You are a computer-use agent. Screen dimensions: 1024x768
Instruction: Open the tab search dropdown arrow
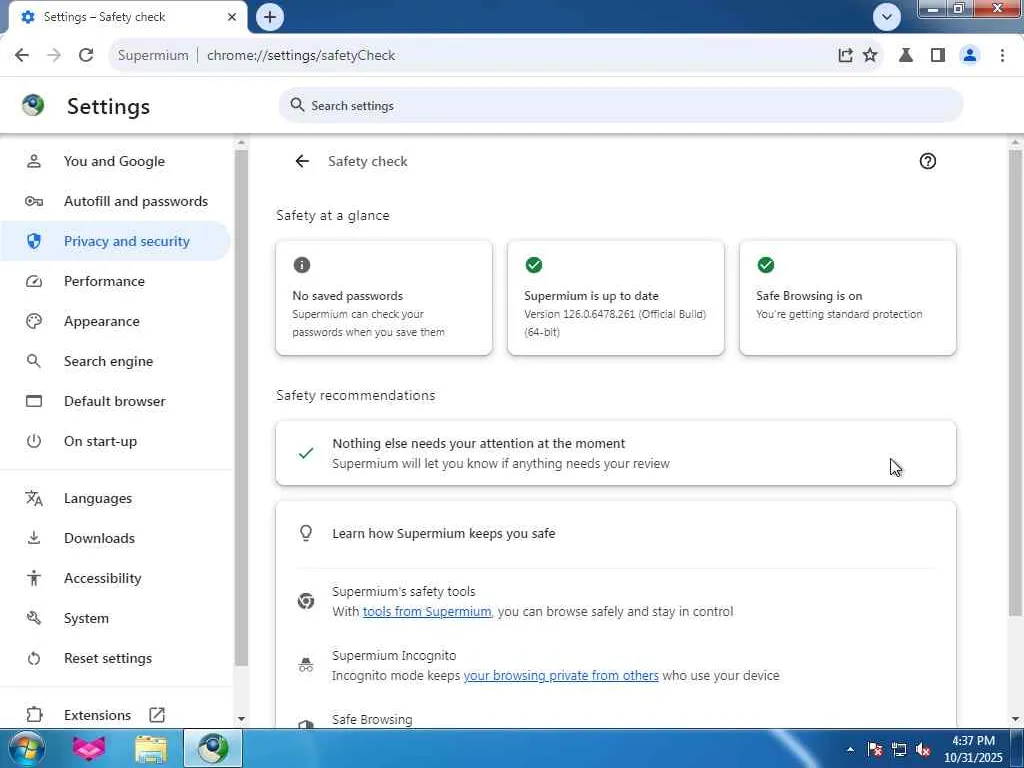coord(886,17)
